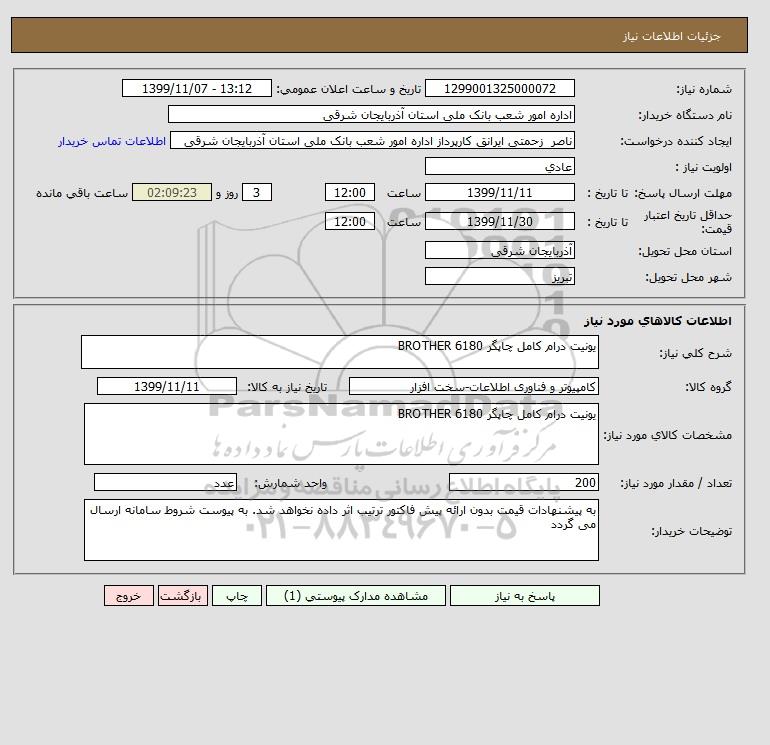Click the شماره نیاز label
Image resolution: width=770 pixels, height=745 pixels.
coord(704,89)
